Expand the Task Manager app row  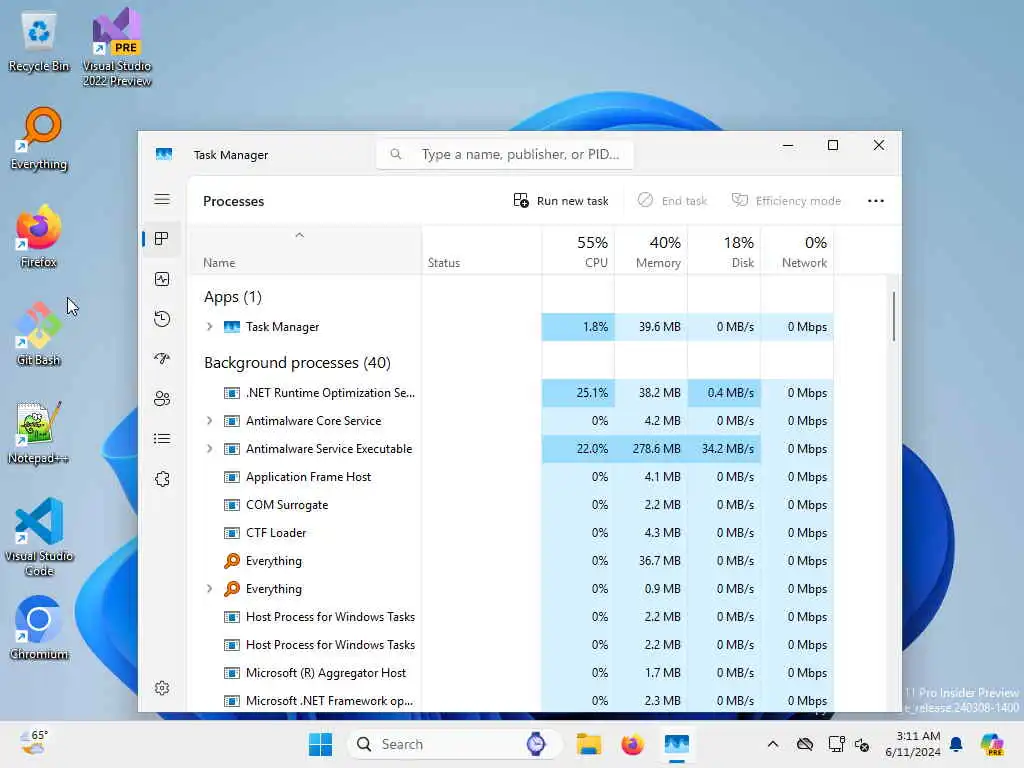pyautogui.click(x=210, y=327)
